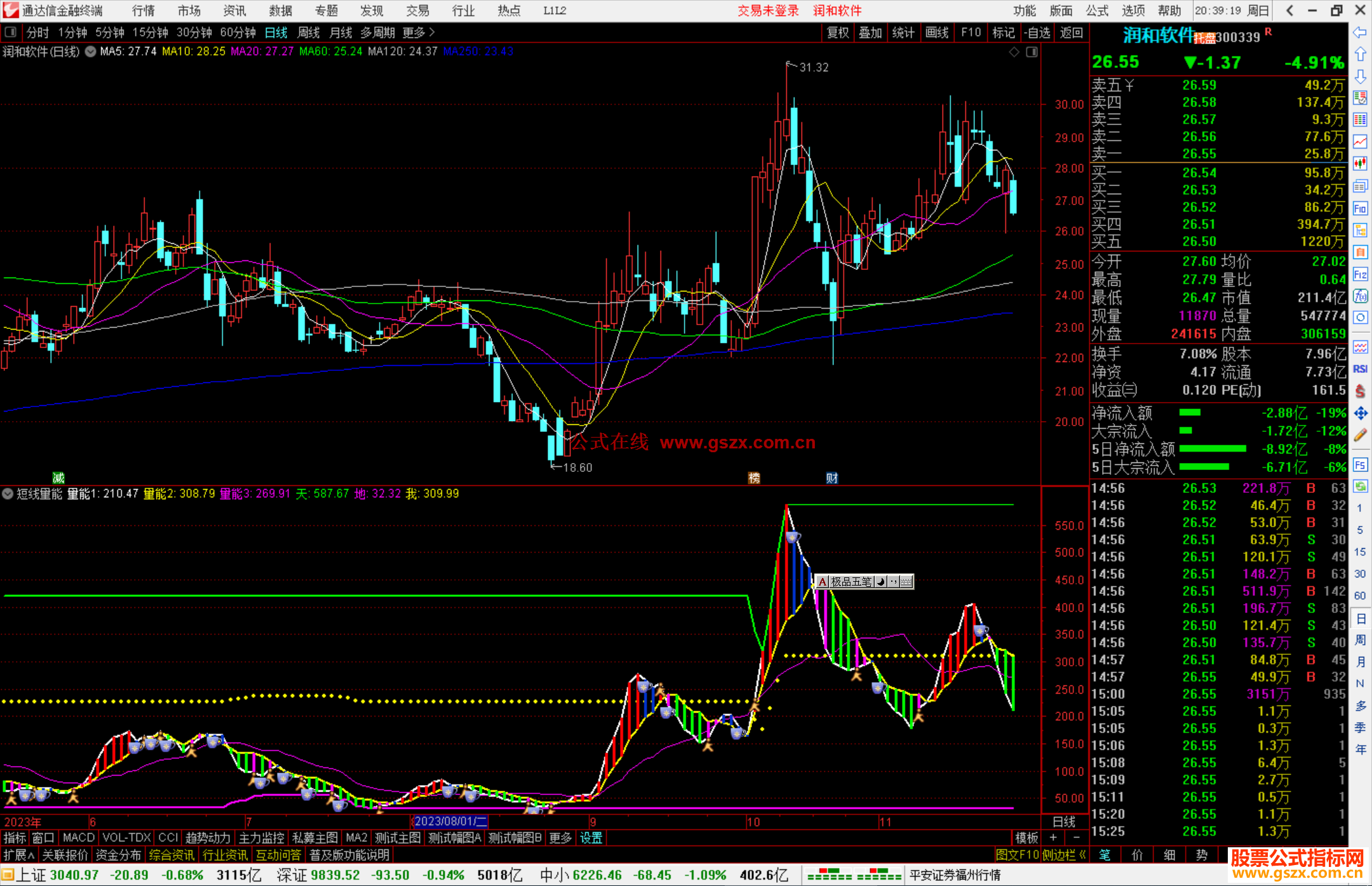Switch to the 周线 period tab
The image size is (1372, 886).
[309, 32]
